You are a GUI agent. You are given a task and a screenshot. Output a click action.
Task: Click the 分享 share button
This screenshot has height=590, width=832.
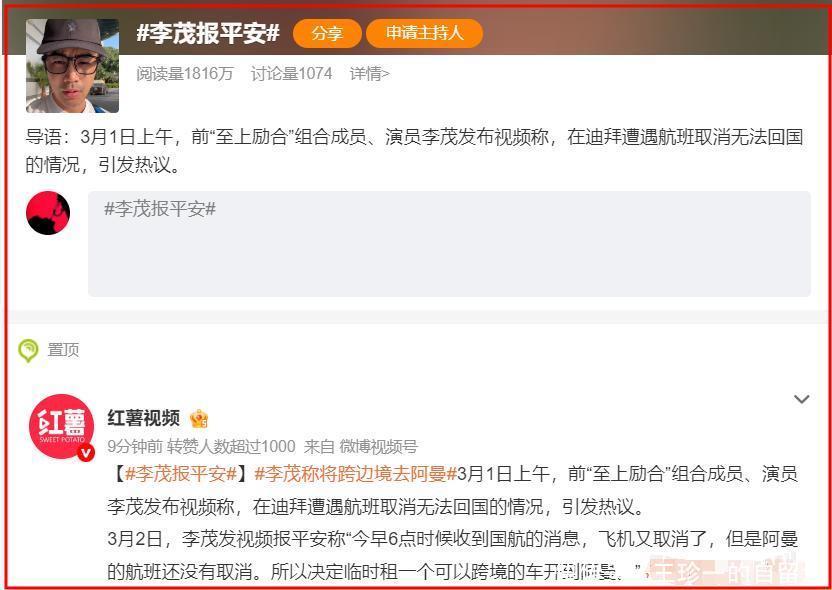tap(327, 33)
